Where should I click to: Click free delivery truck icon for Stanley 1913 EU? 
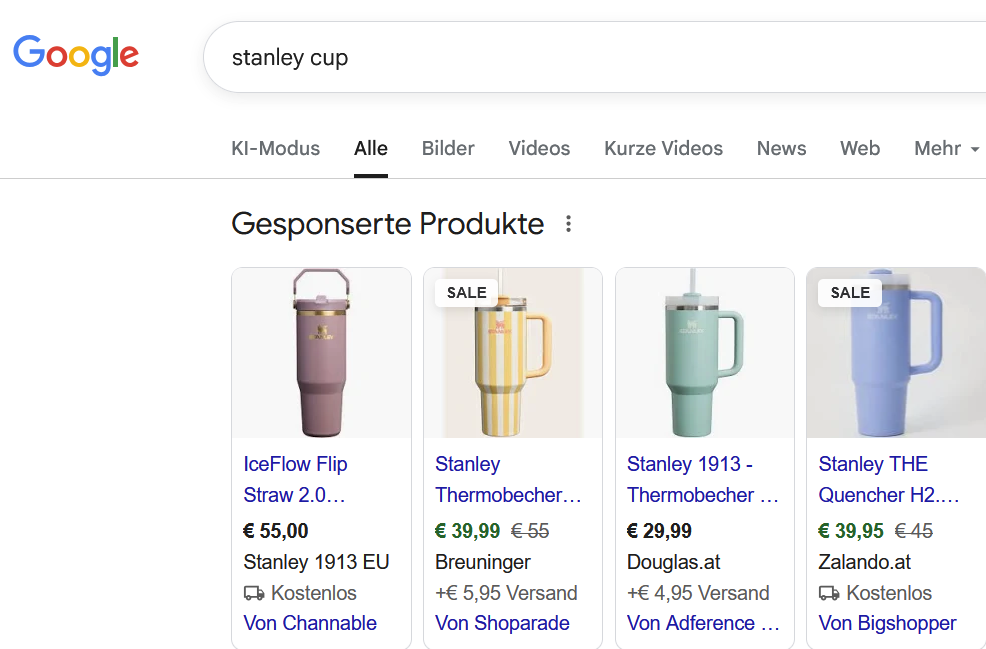click(254, 593)
